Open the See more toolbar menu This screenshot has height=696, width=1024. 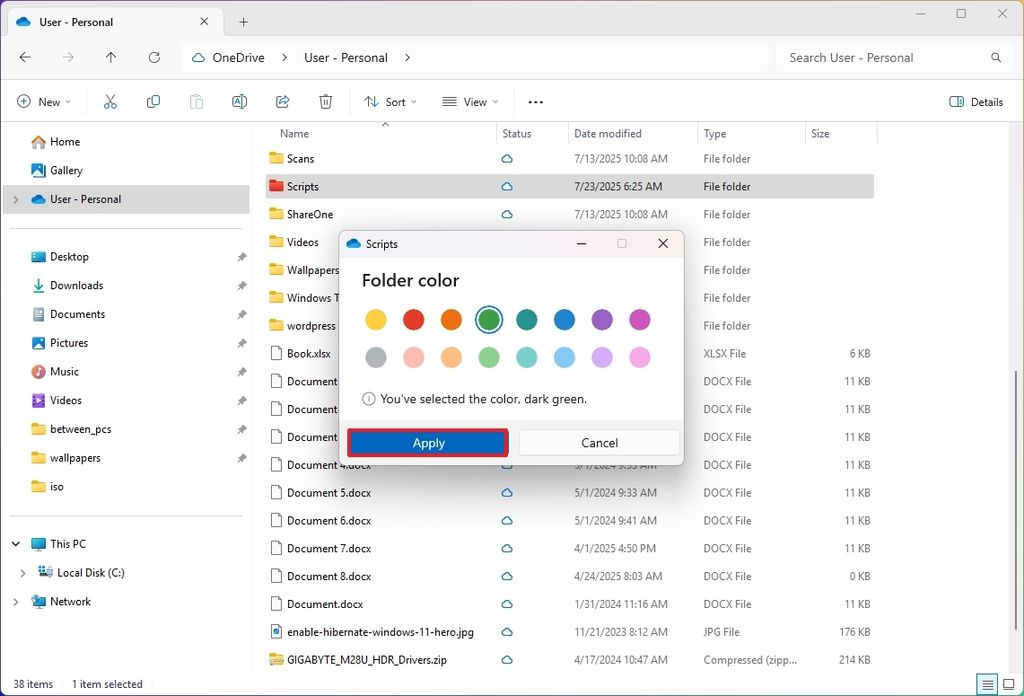[535, 101]
